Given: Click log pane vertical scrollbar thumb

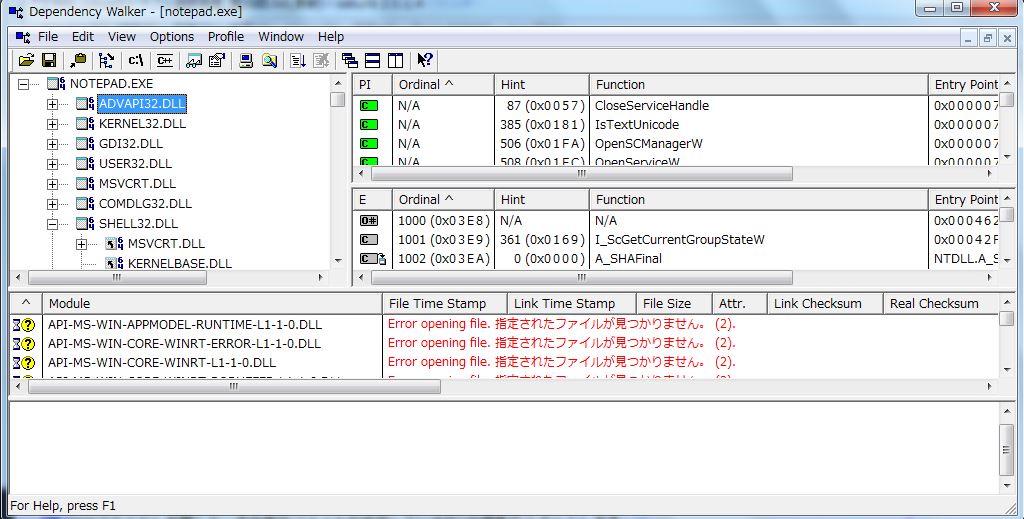Looking at the screenshot, I should point(1006,450).
